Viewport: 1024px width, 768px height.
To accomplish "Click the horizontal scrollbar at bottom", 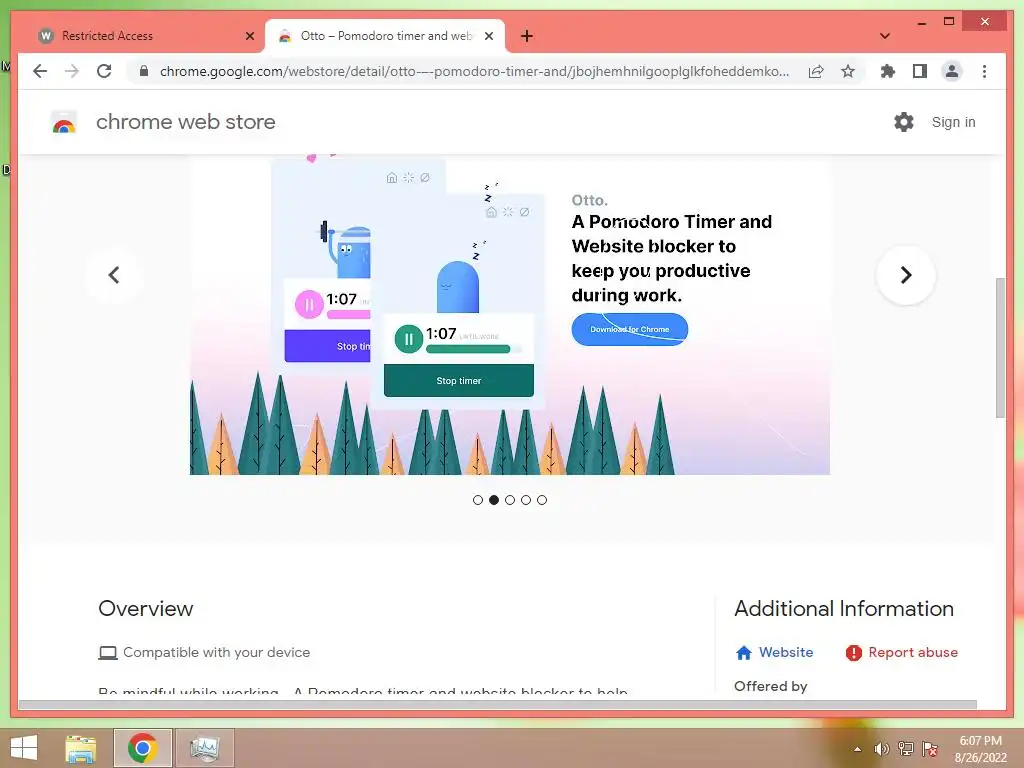I will coord(498,705).
